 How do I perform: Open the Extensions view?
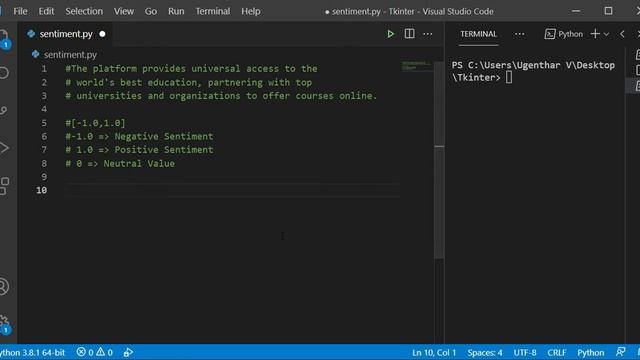coord(4,186)
